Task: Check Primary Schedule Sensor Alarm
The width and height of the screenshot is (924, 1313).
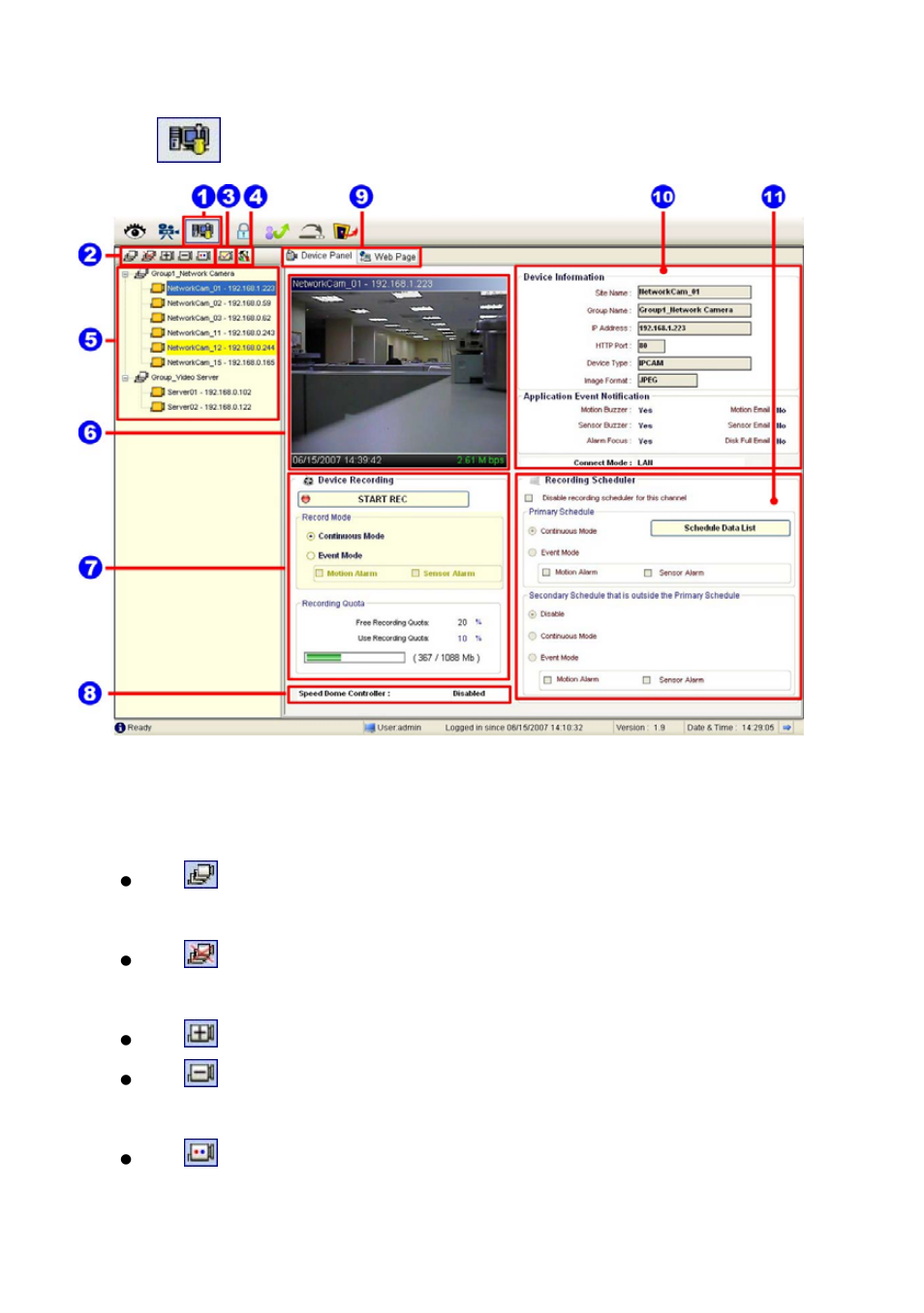Action: [x=648, y=573]
